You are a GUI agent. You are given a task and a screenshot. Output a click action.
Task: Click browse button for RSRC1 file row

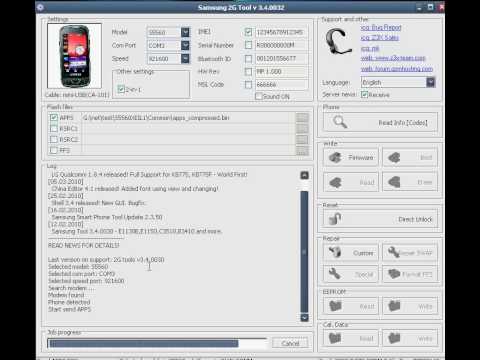point(302,129)
